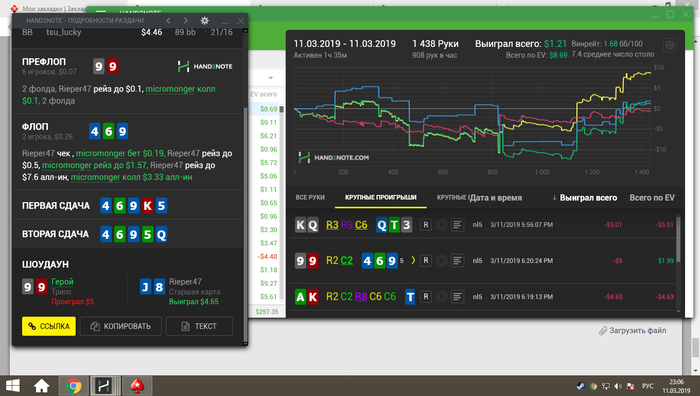Click replayer R icon for KQ hand
Screen dimensions: 700x396
pyautogui.click(x=426, y=225)
